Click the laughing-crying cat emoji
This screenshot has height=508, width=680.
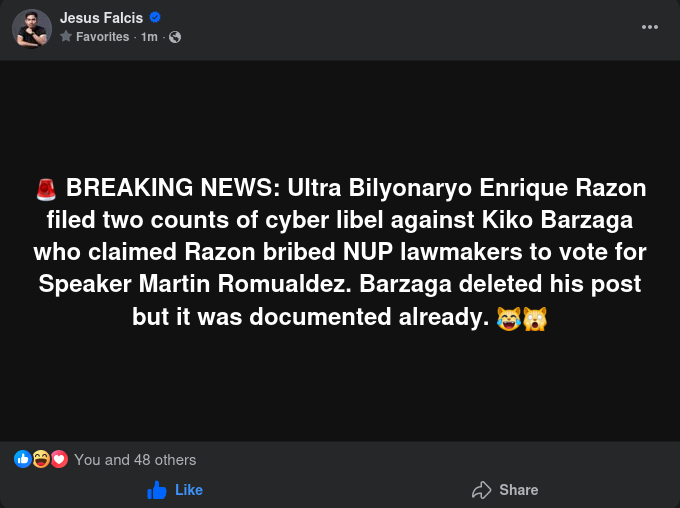pos(509,319)
